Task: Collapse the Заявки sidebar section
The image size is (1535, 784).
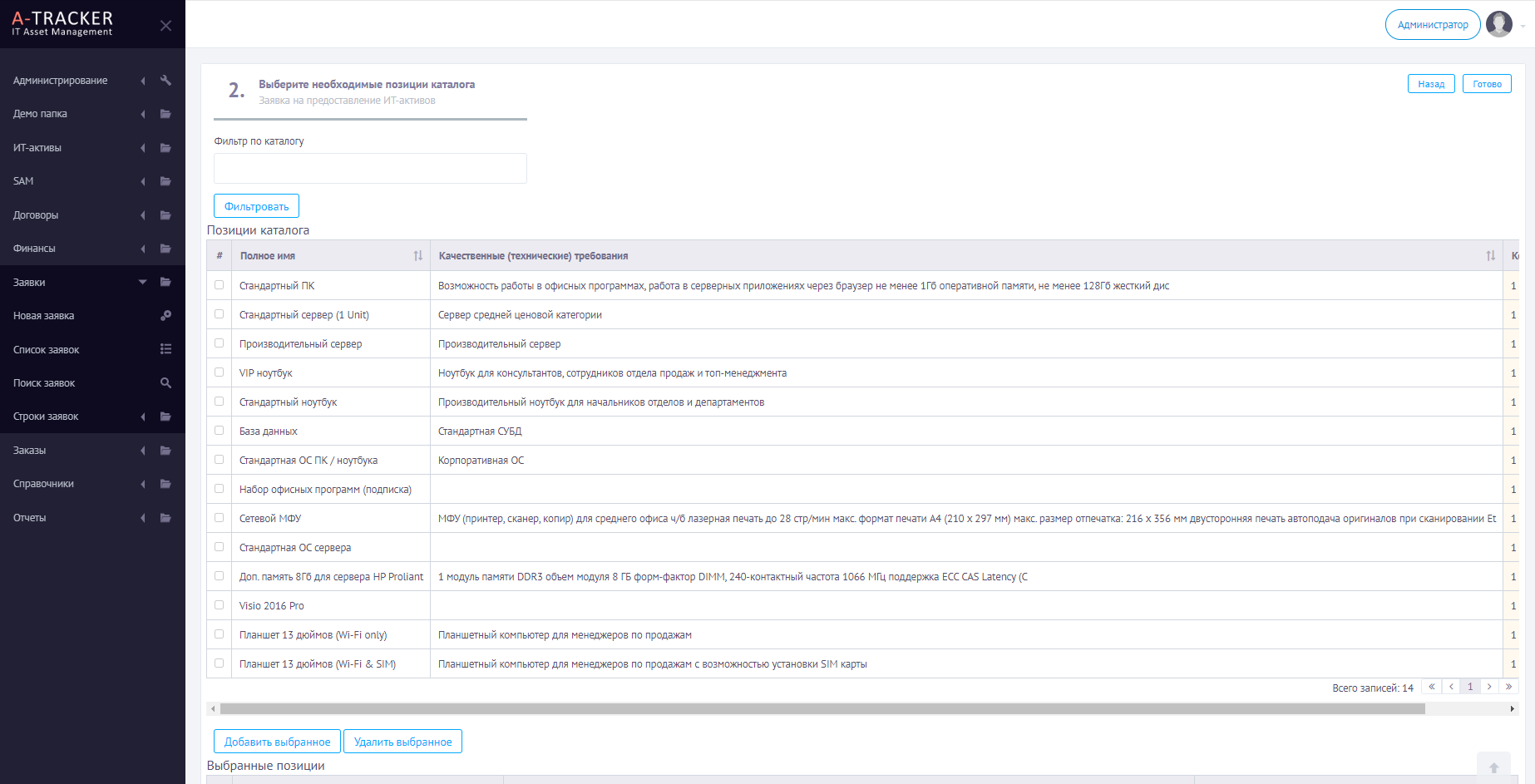Action: click(x=92, y=283)
